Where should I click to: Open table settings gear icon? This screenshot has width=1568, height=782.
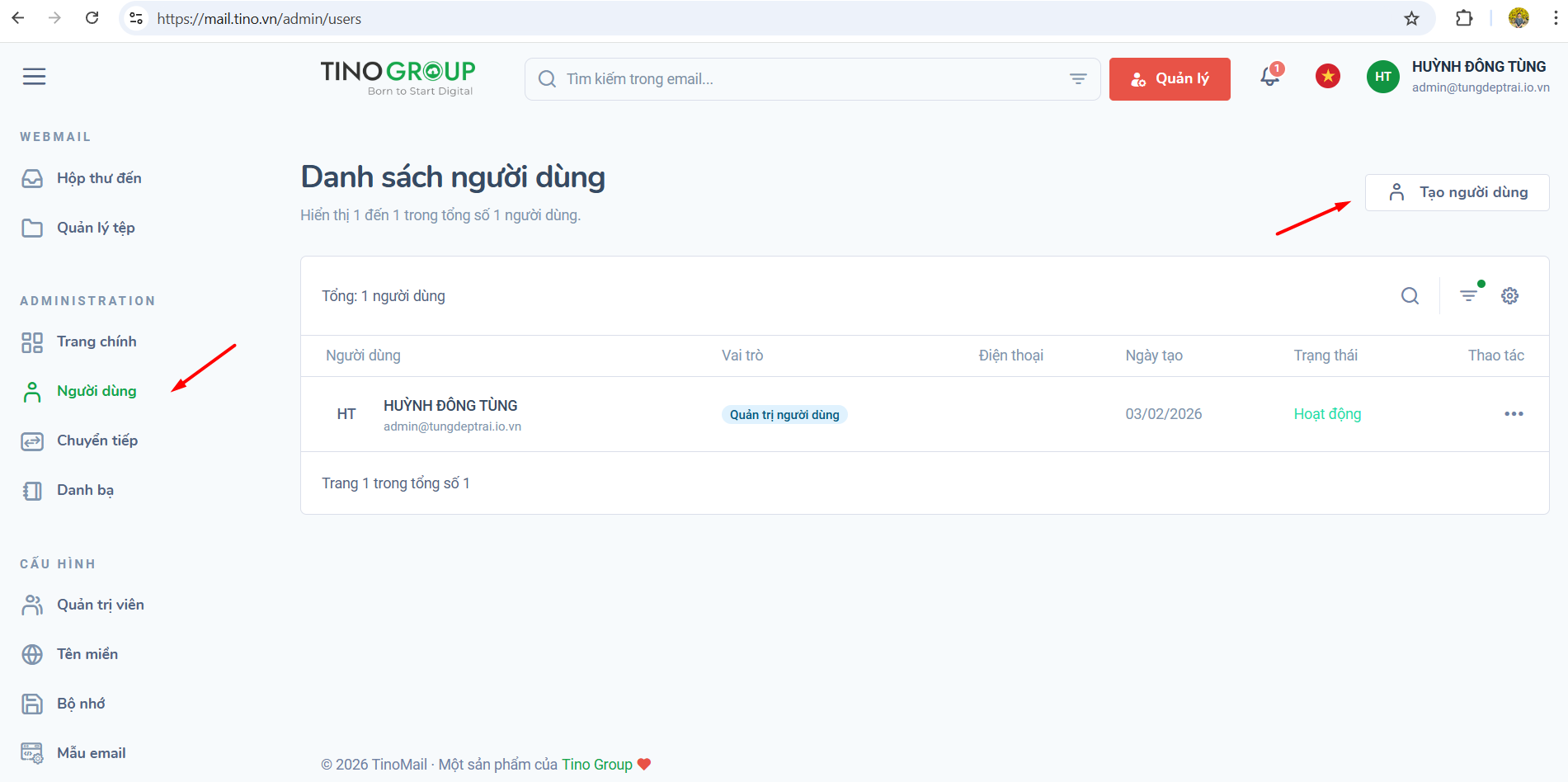(x=1509, y=296)
